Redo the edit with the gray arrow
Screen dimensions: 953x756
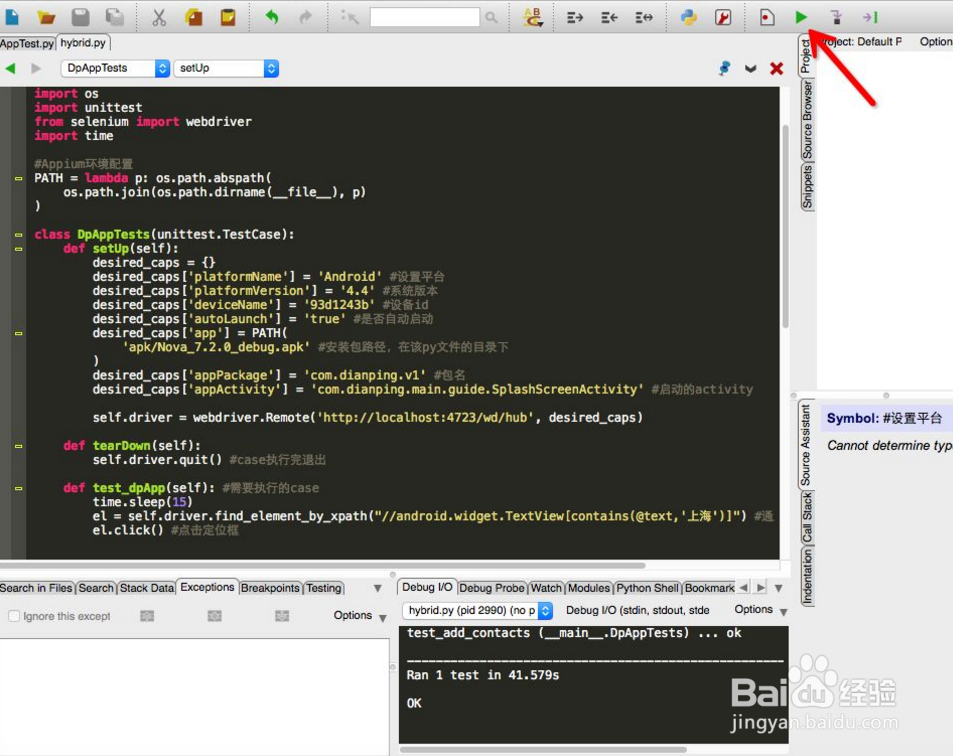(x=305, y=17)
